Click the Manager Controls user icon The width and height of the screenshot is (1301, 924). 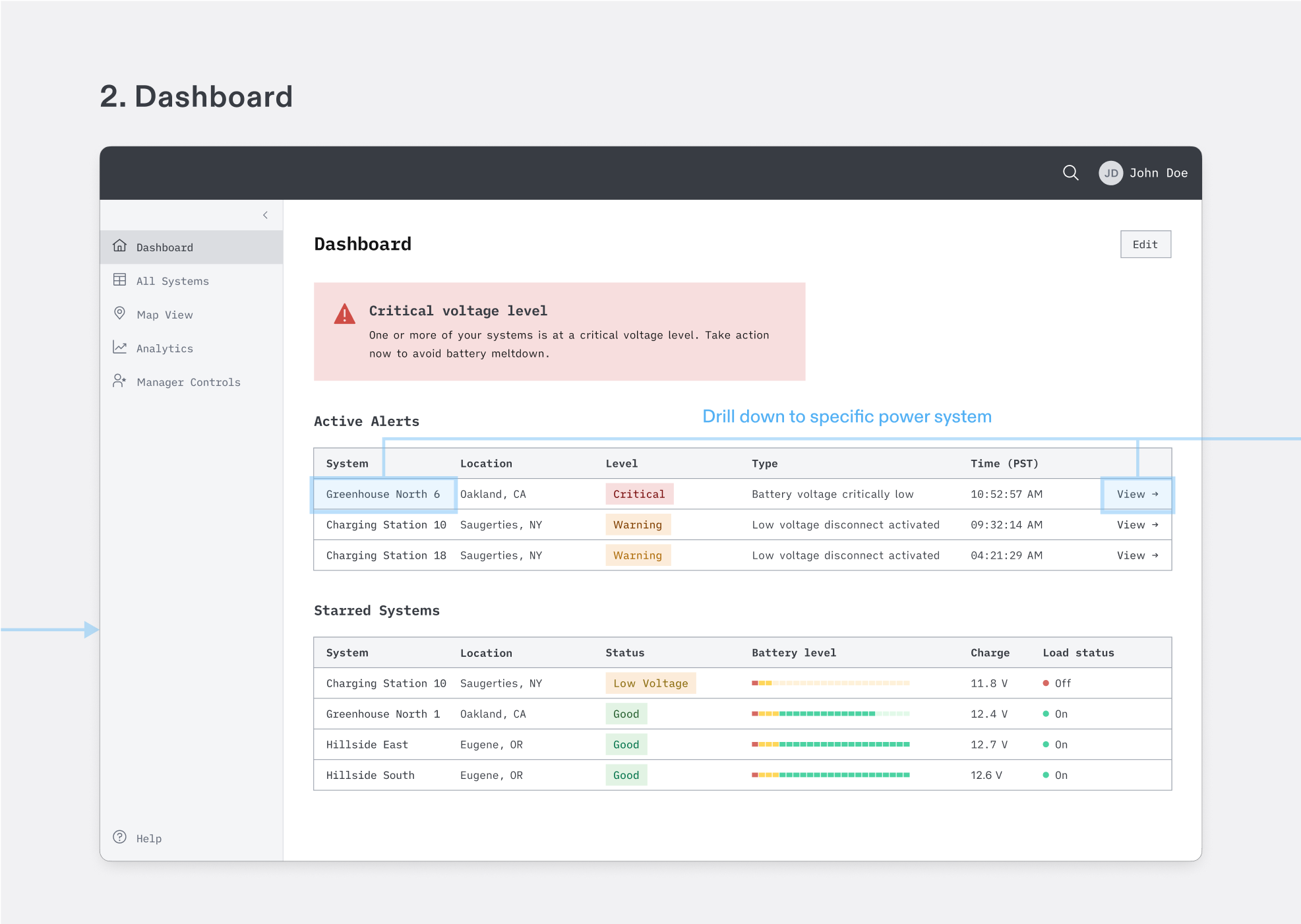tap(119, 381)
